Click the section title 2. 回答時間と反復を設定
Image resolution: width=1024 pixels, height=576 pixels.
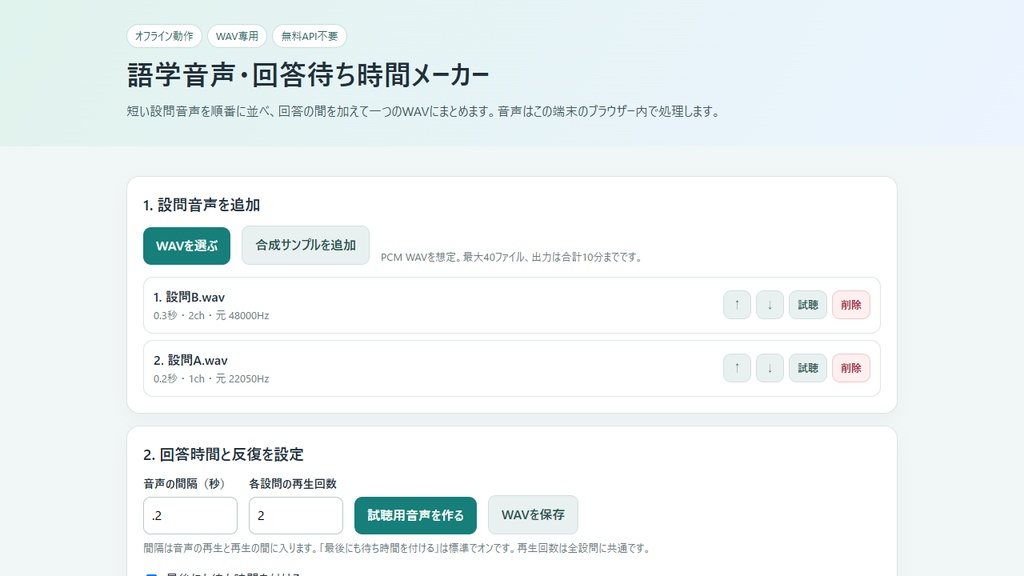[x=223, y=455]
